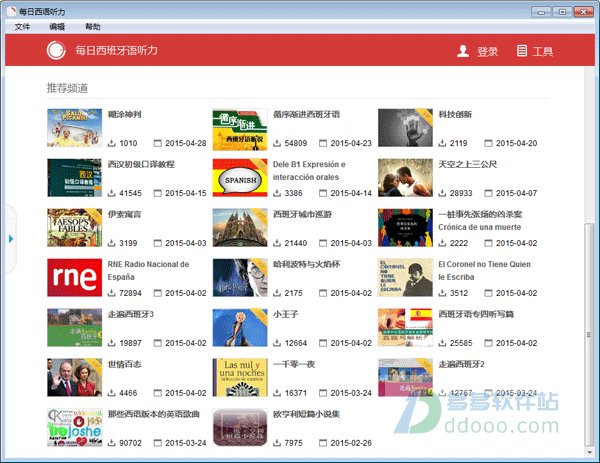Image resolution: width=600 pixels, height=463 pixels.
Task: Click download icon next to 41545
Action: 111,193
